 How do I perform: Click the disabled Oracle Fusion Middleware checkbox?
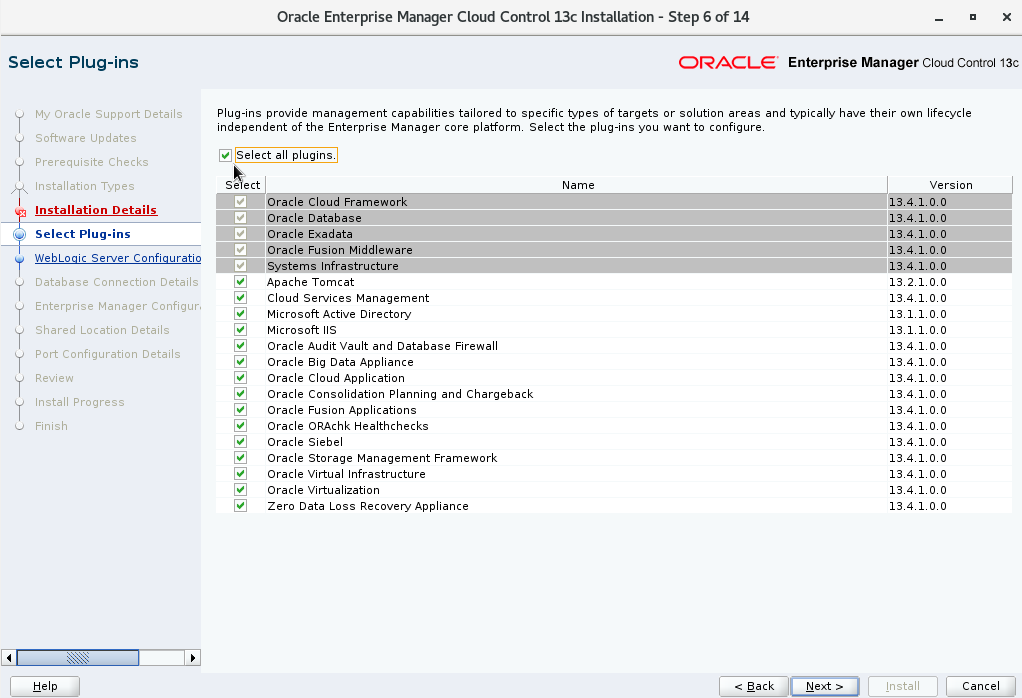(241, 250)
